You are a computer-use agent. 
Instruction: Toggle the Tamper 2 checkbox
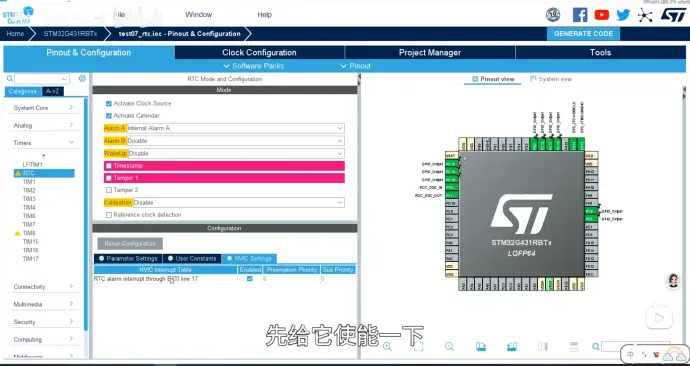(x=109, y=190)
